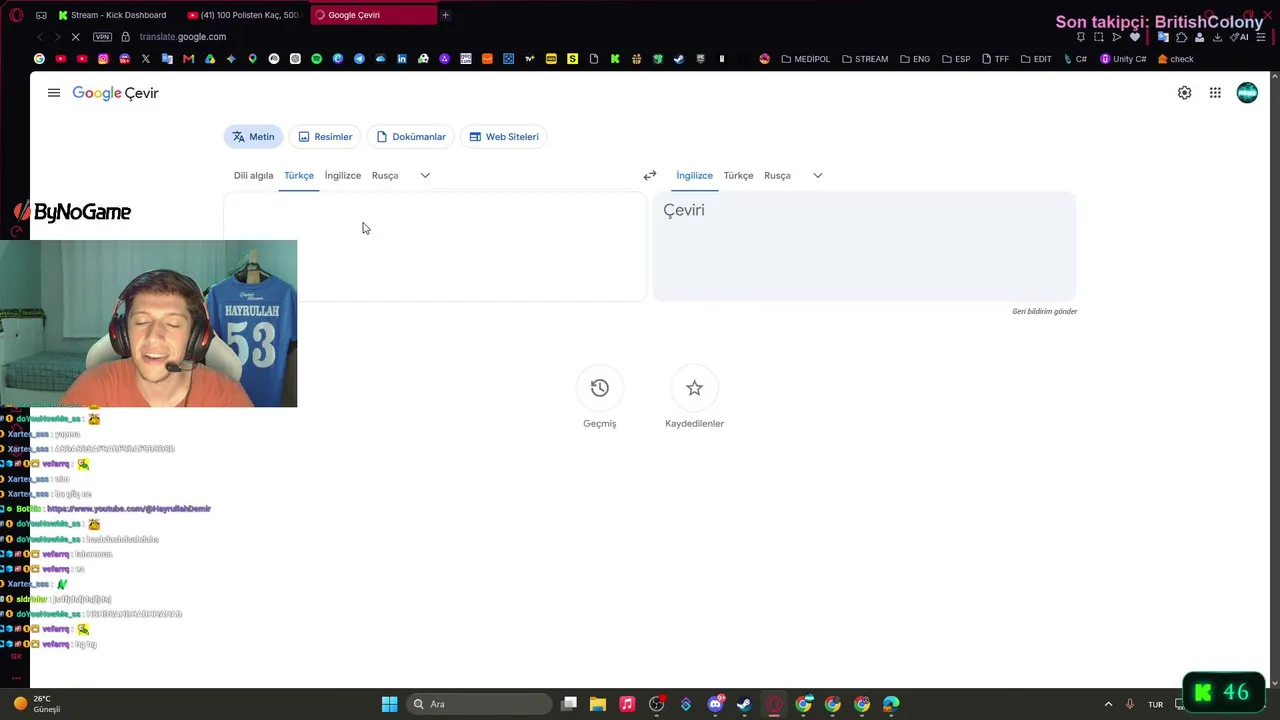Viewport: 1280px width, 720px height.
Task: Click the translate.google.com address bar
Action: click(x=183, y=37)
